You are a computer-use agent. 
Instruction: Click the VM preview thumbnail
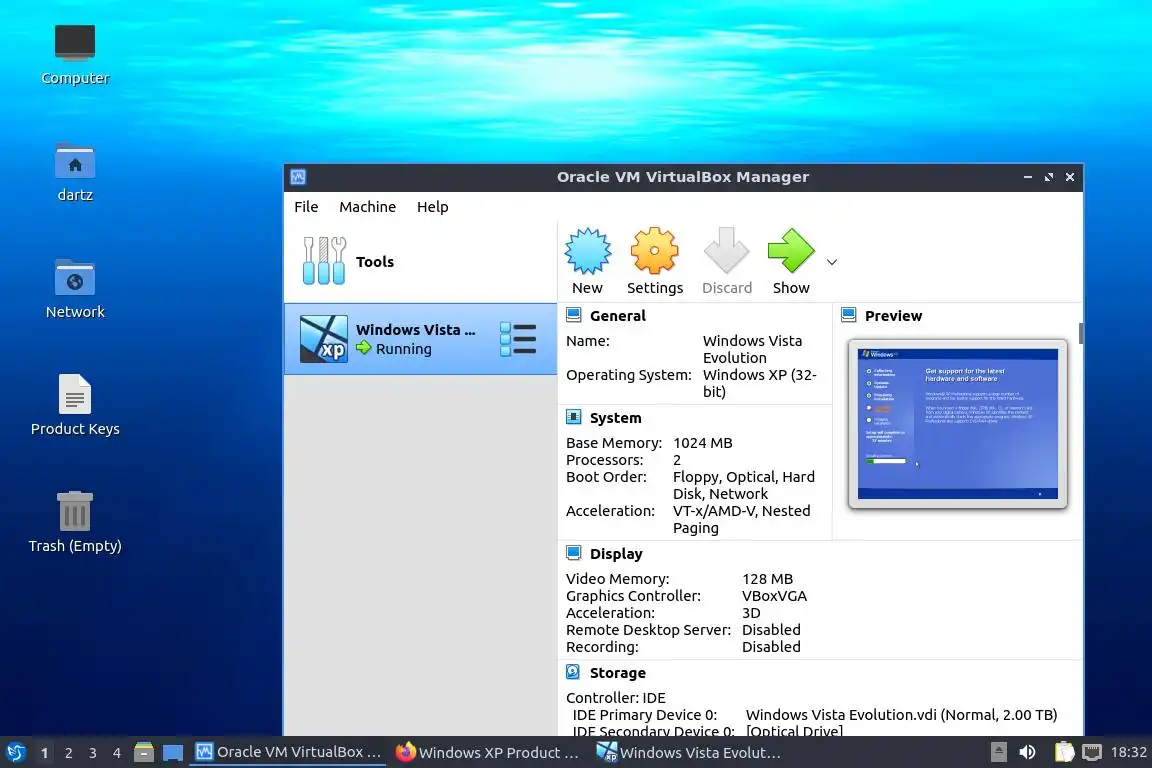pos(957,424)
